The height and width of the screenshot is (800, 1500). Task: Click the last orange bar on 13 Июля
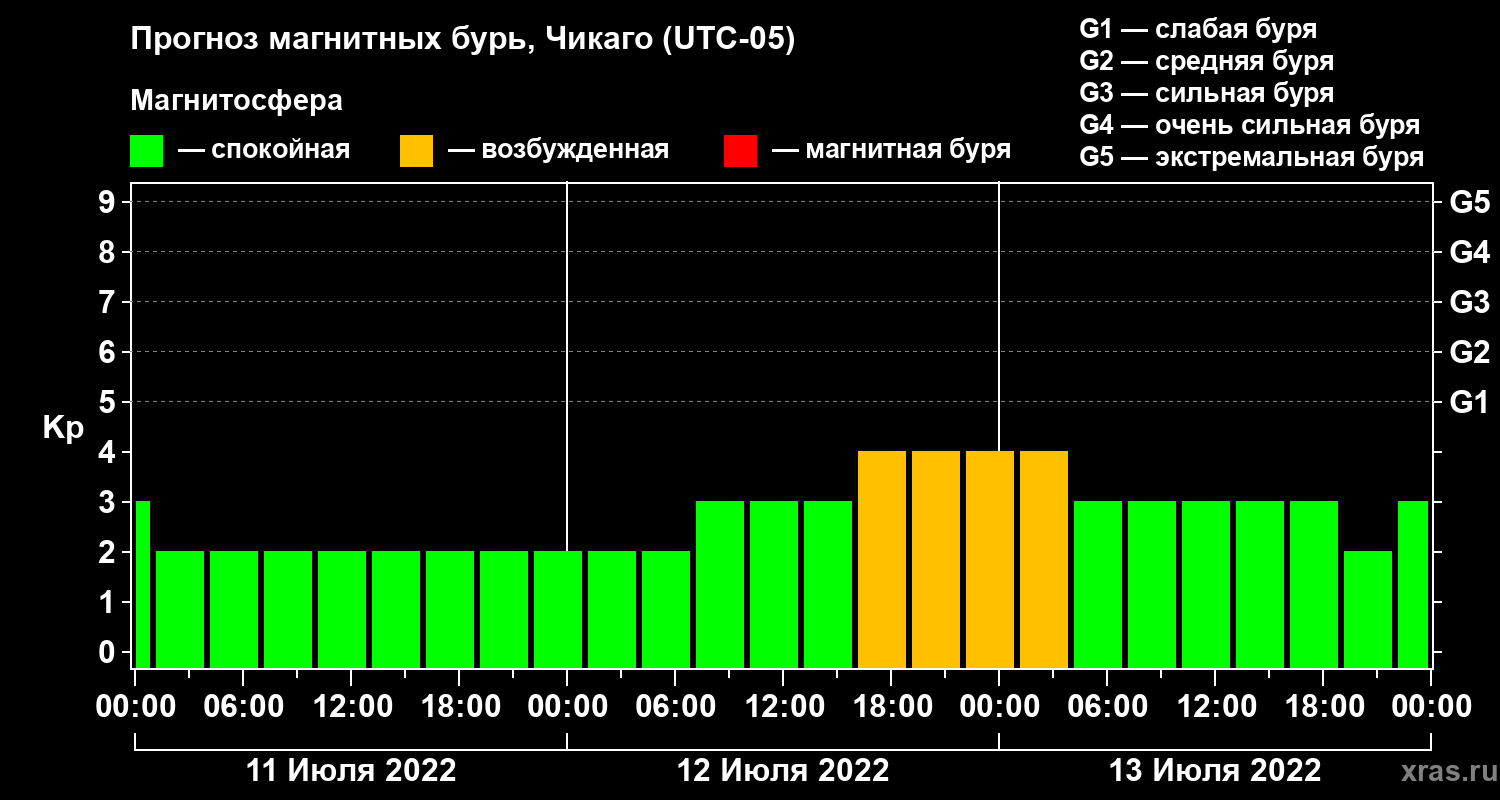(x=1044, y=559)
